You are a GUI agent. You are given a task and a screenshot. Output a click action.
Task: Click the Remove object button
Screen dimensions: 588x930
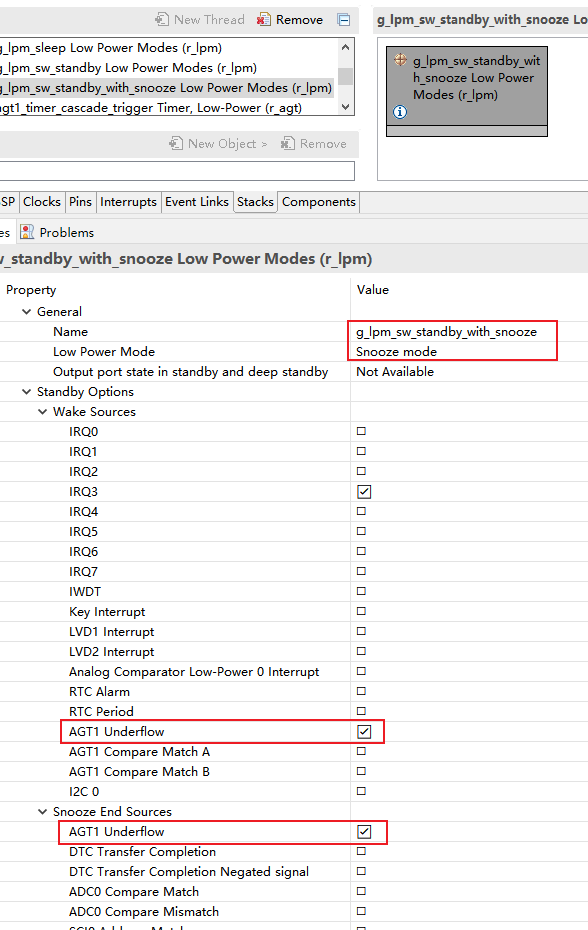coord(313,144)
